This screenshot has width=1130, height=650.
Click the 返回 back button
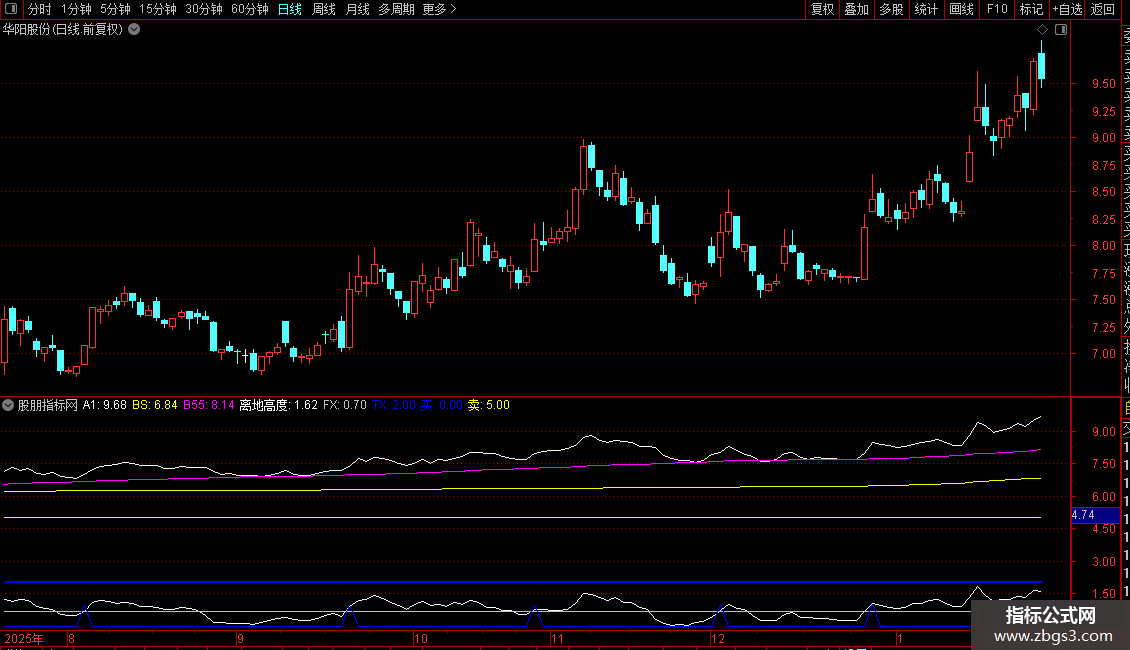(1103, 9)
